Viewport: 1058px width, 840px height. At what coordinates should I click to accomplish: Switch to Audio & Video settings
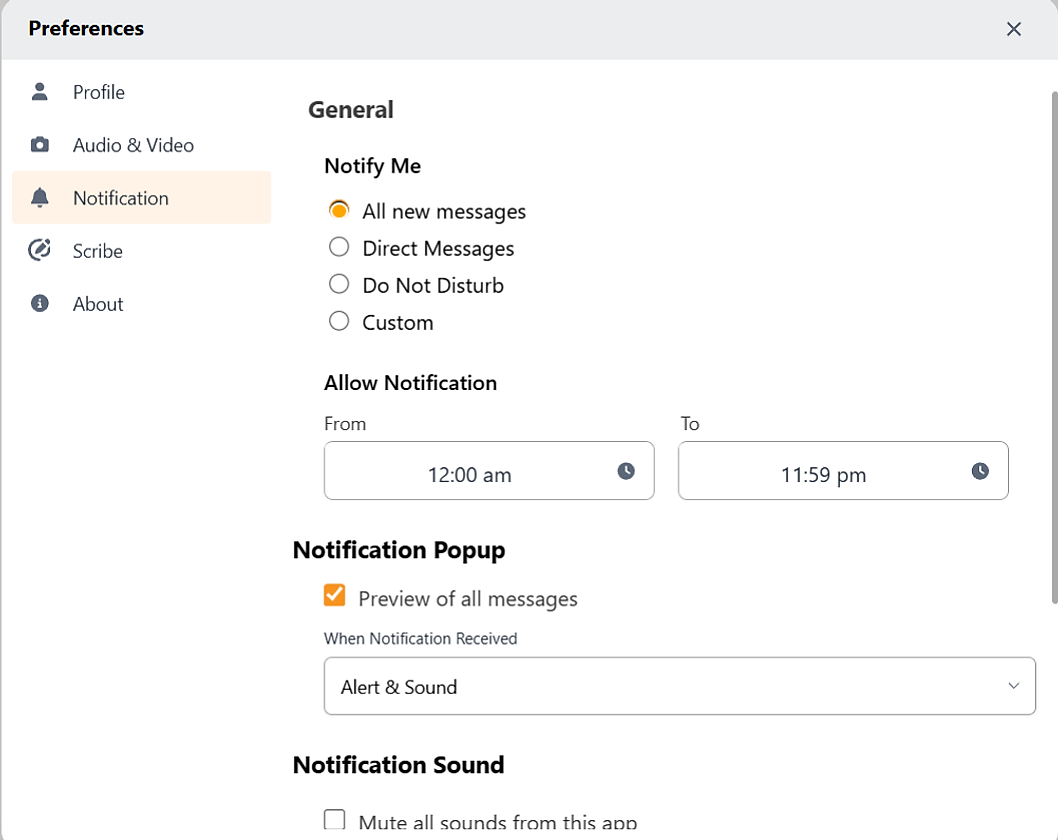(142, 145)
